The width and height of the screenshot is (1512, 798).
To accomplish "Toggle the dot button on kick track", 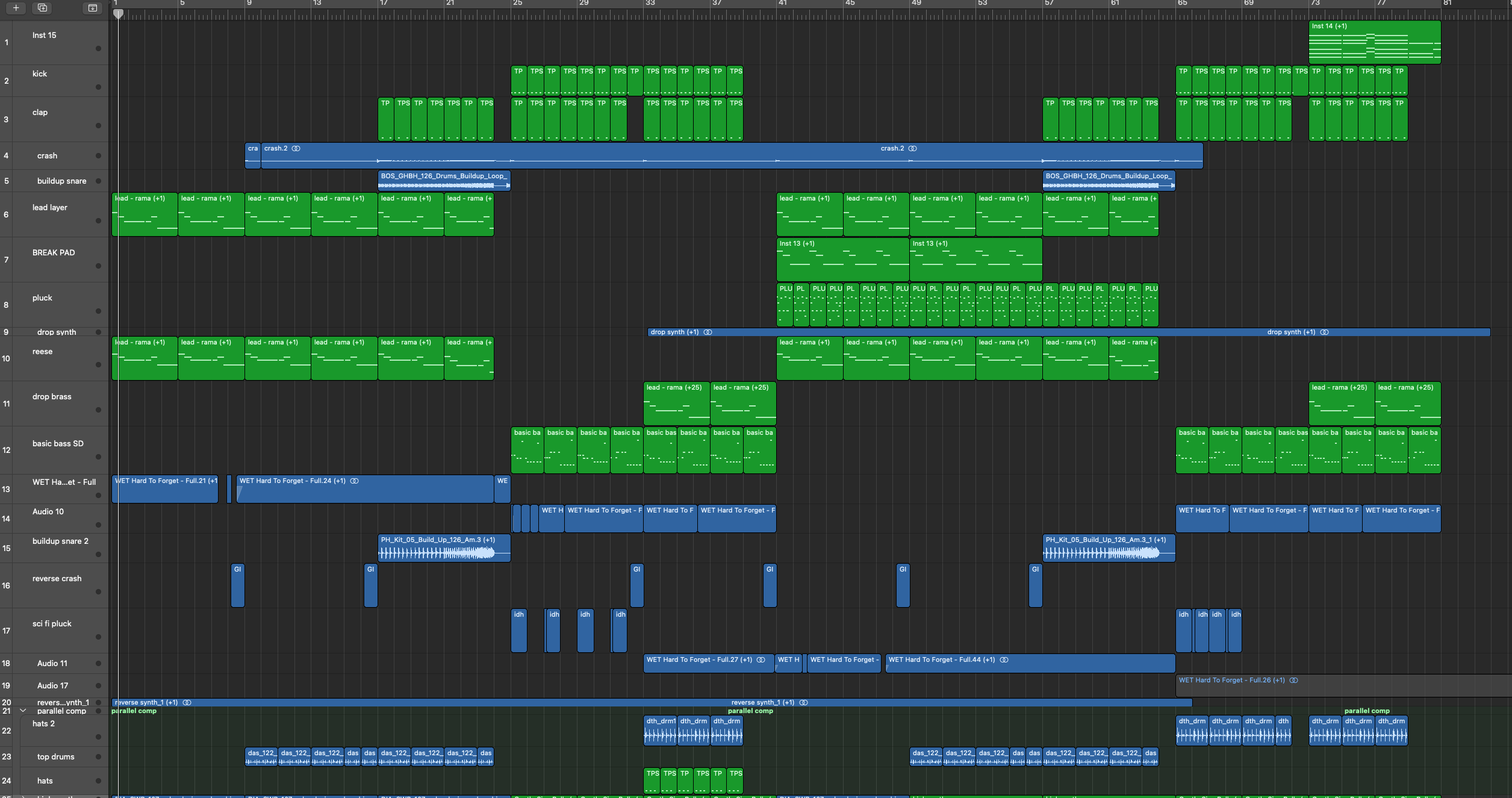I will [x=98, y=87].
